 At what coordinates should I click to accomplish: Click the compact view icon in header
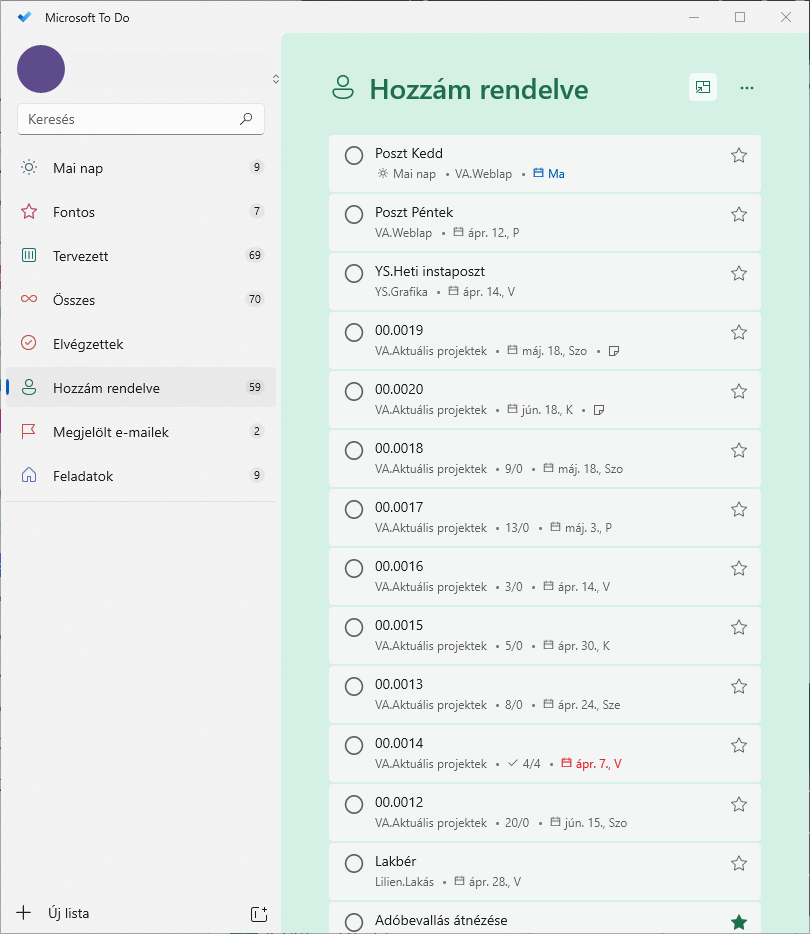tap(703, 88)
